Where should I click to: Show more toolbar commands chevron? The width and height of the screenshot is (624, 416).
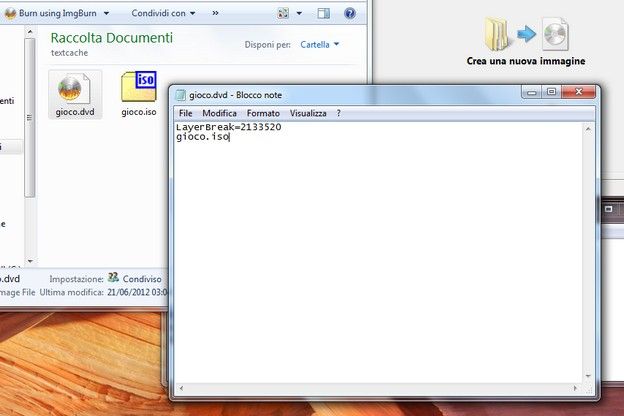215,13
